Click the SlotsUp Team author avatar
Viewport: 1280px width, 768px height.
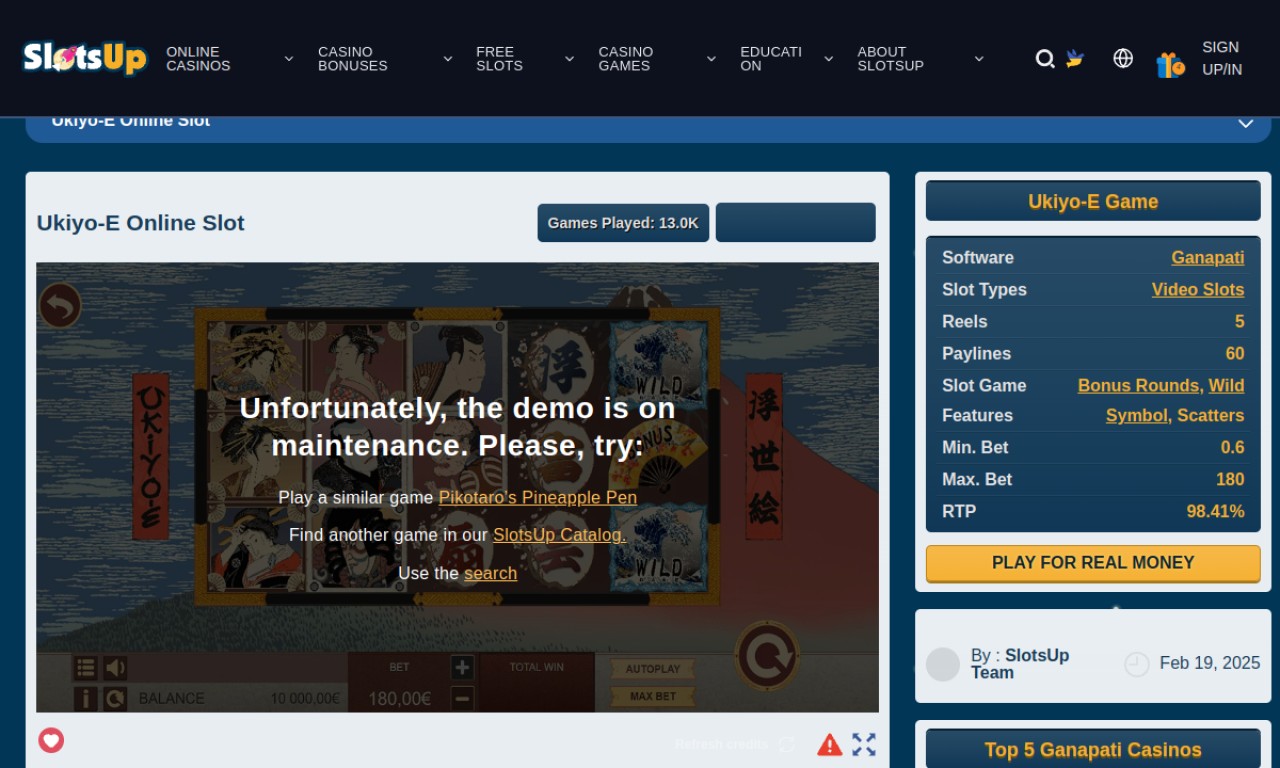(x=943, y=664)
